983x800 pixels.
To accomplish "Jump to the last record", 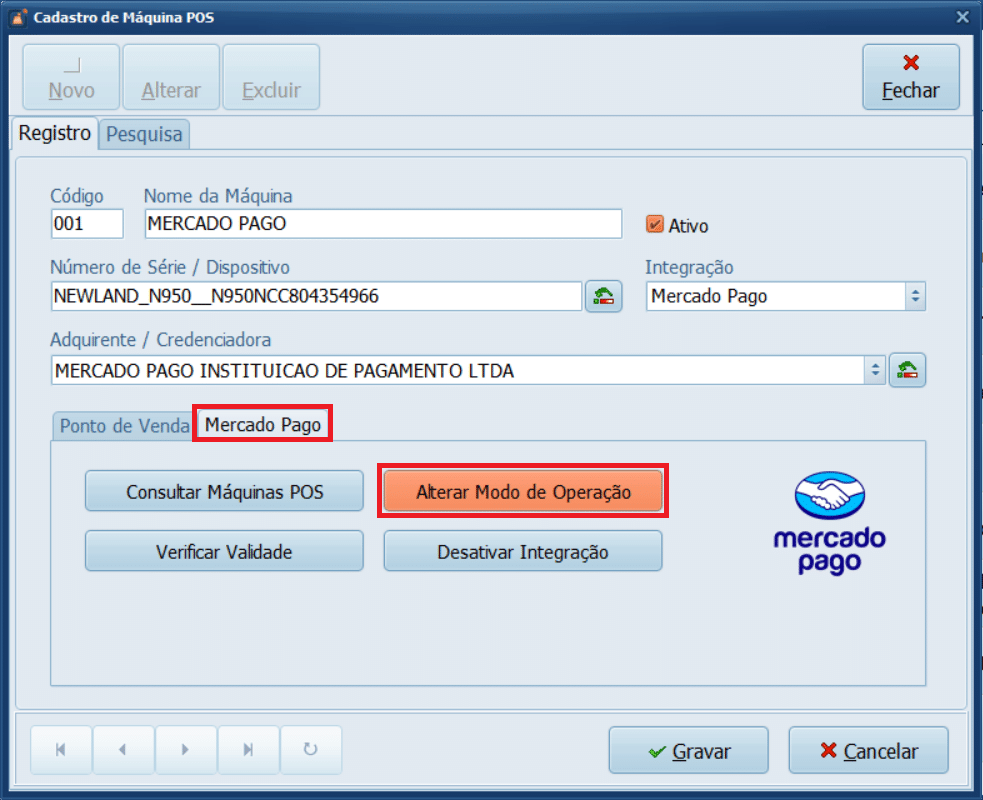I will pyautogui.click(x=248, y=750).
